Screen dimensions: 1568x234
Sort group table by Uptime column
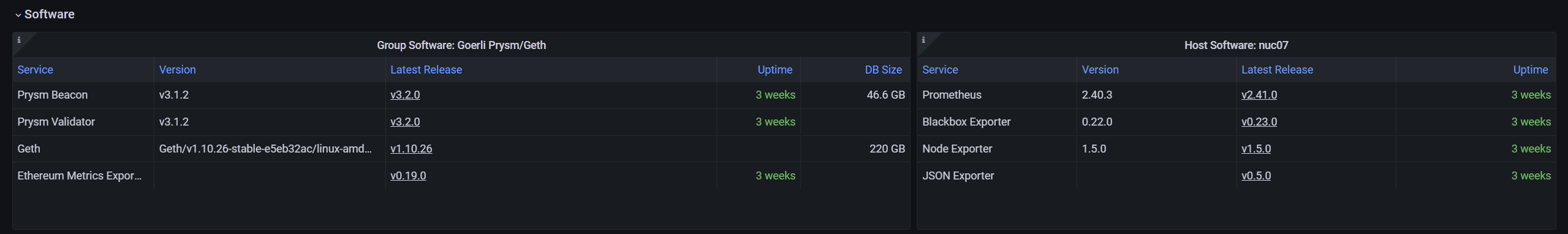775,70
